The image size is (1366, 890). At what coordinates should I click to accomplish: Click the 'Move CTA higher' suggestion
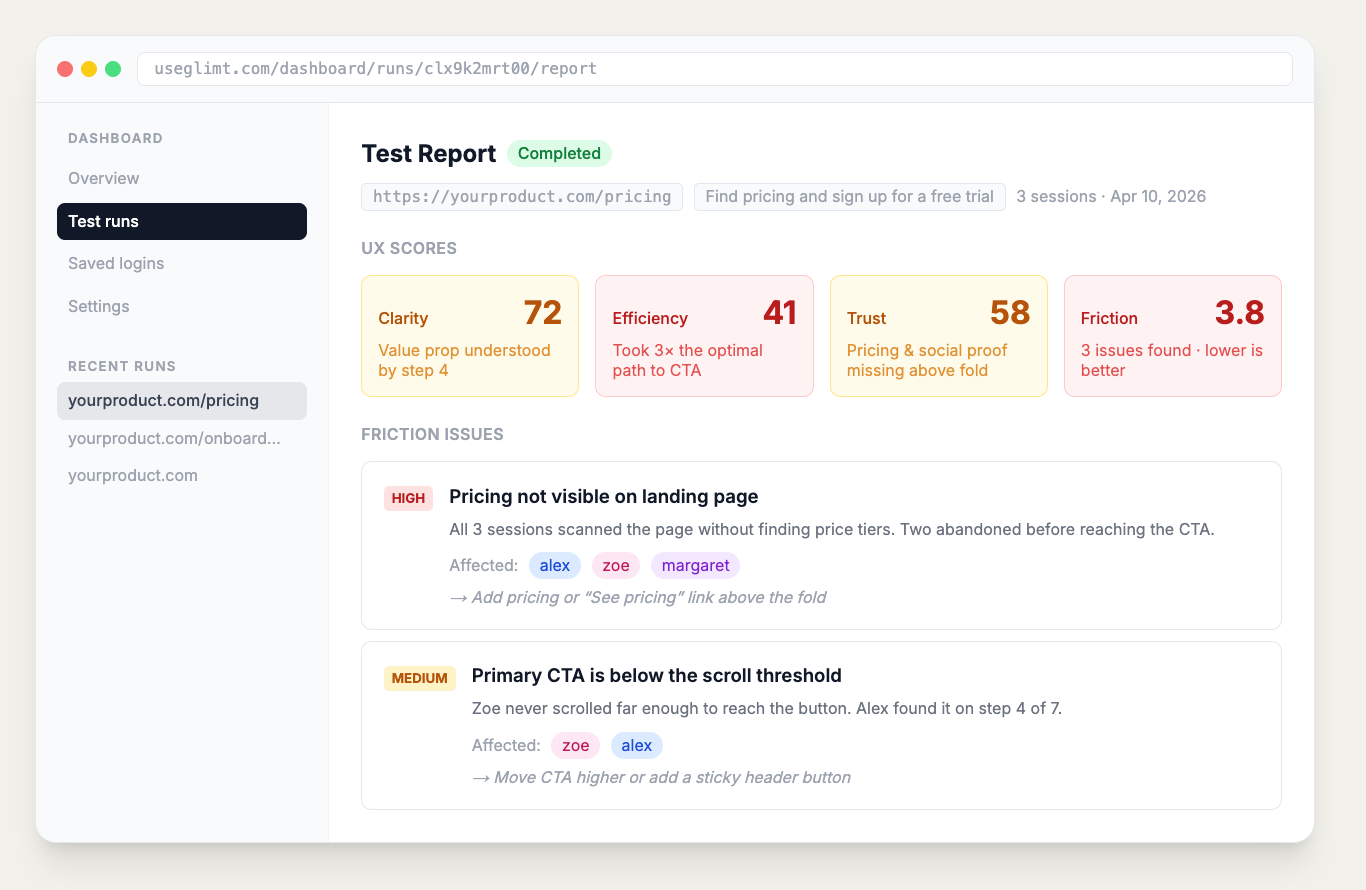tap(661, 777)
